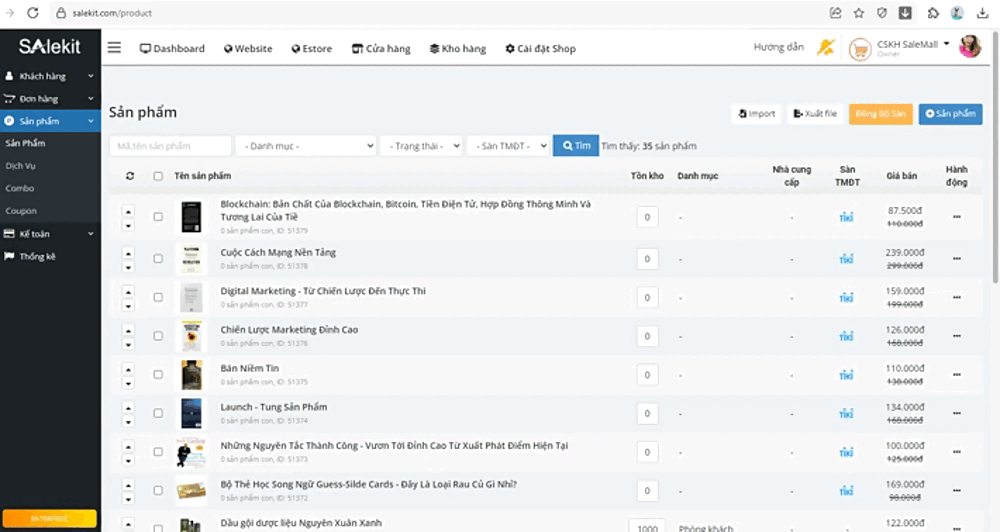This screenshot has width=1000, height=532.
Task: Bookmark this page with the star icon
Action: click(859, 13)
